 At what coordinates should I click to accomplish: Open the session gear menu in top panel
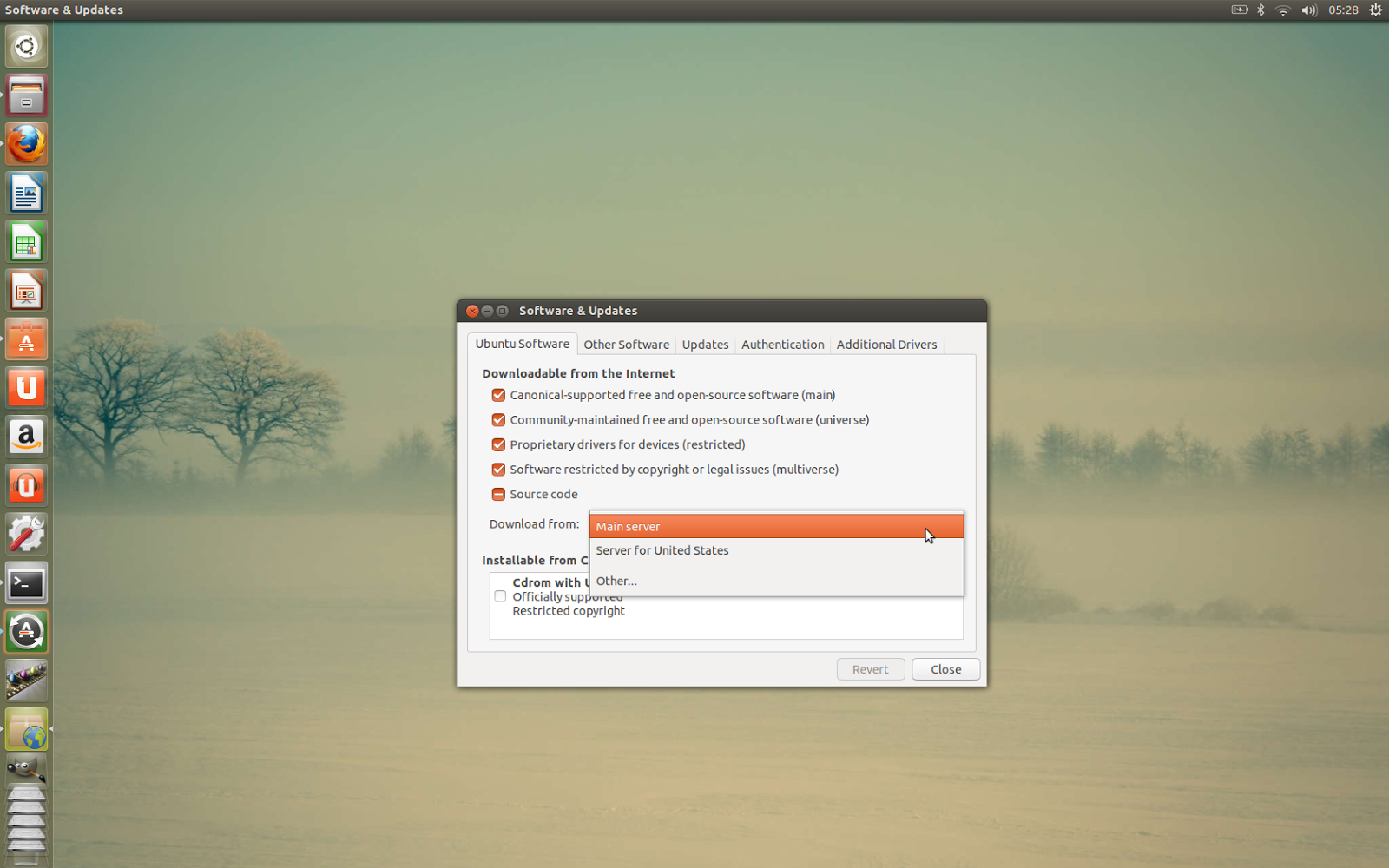coord(1375,10)
